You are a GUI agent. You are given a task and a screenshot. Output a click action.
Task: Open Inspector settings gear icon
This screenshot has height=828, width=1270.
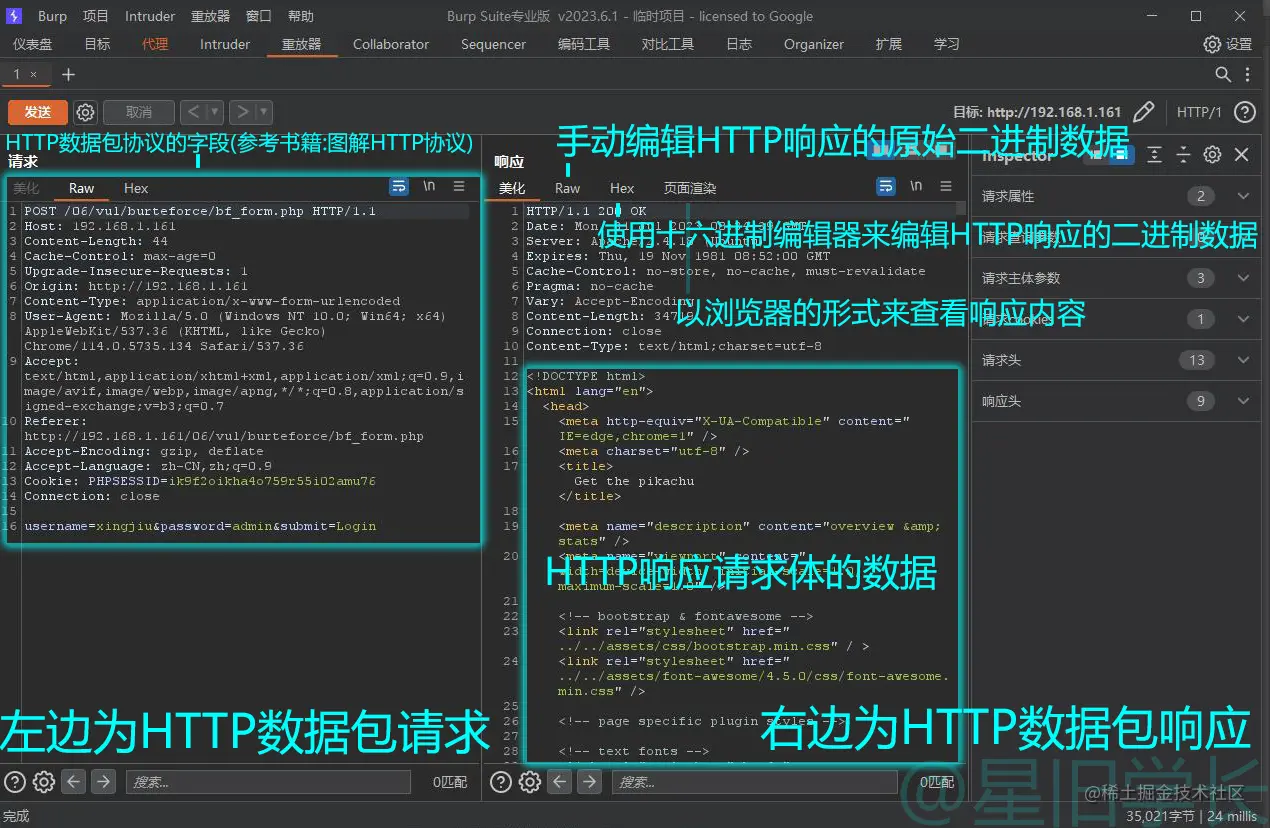(1212, 155)
